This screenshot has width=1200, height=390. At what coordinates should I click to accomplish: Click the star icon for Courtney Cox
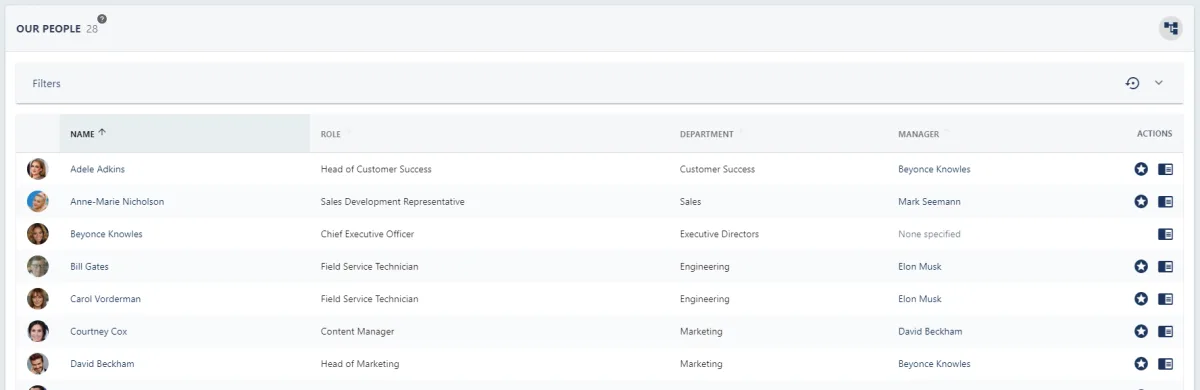(x=1141, y=331)
